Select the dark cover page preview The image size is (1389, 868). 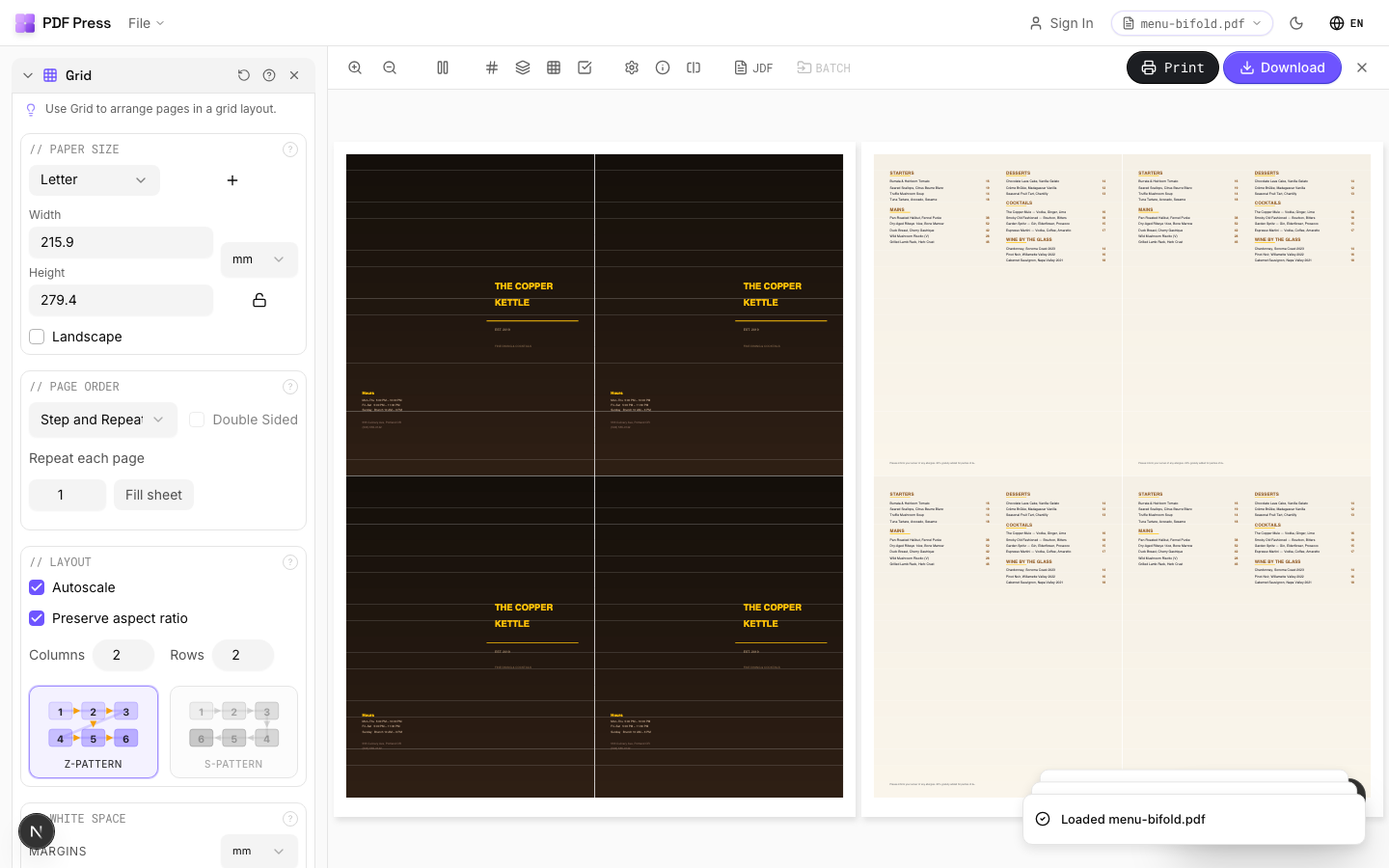coord(594,479)
